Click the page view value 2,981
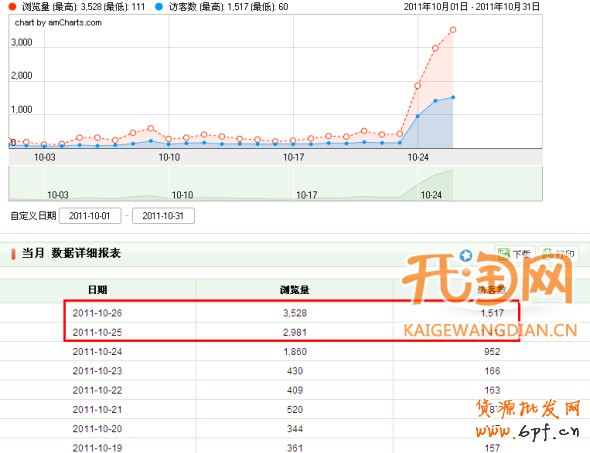 pyautogui.click(x=295, y=333)
